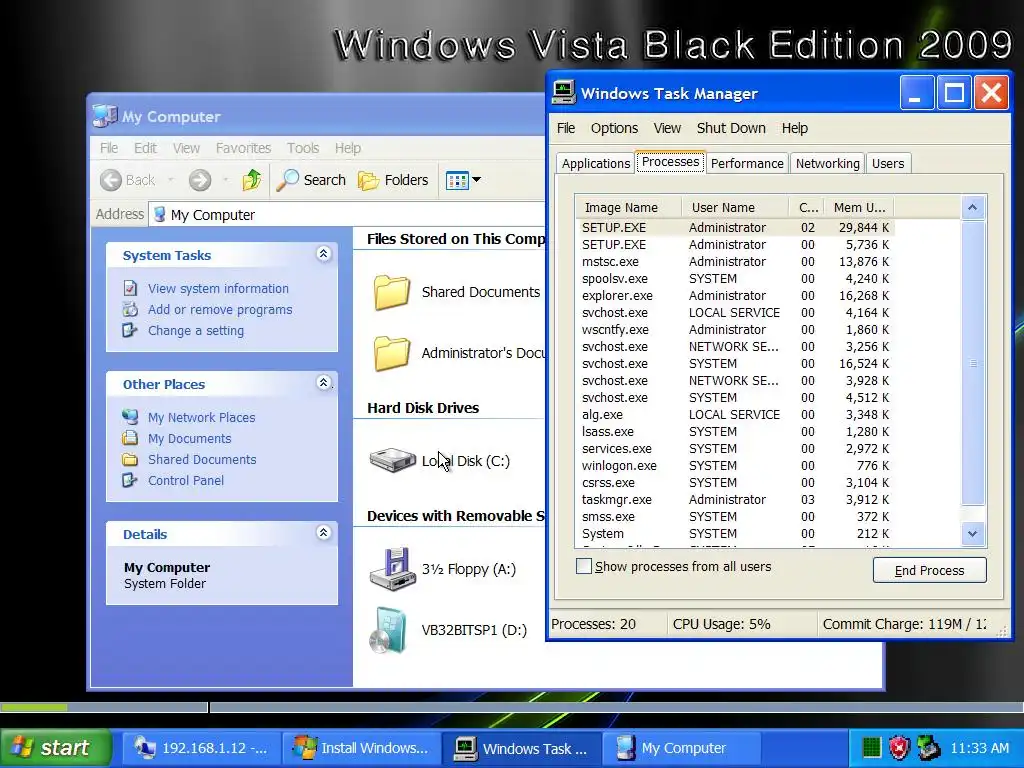Viewport: 1024px width, 768px height.
Task: Select the 3½ Floppy (A:) drive icon
Action: click(392, 569)
